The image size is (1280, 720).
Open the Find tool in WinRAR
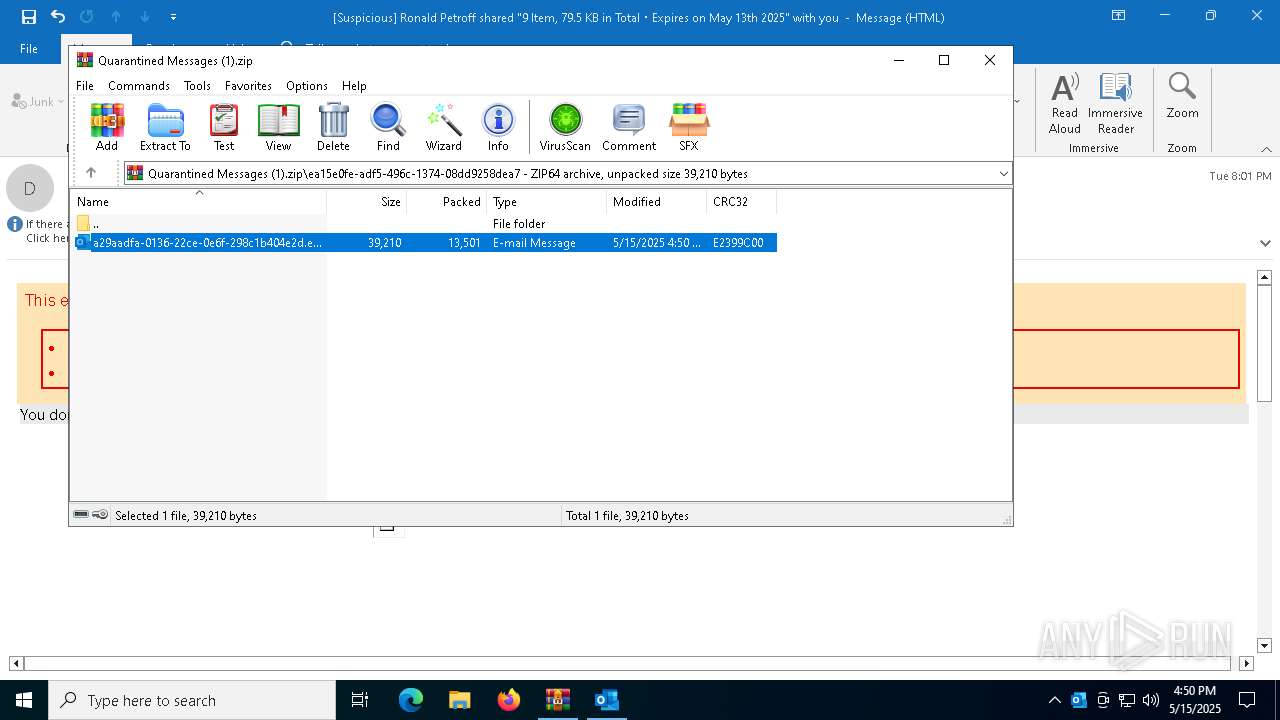coord(388,127)
